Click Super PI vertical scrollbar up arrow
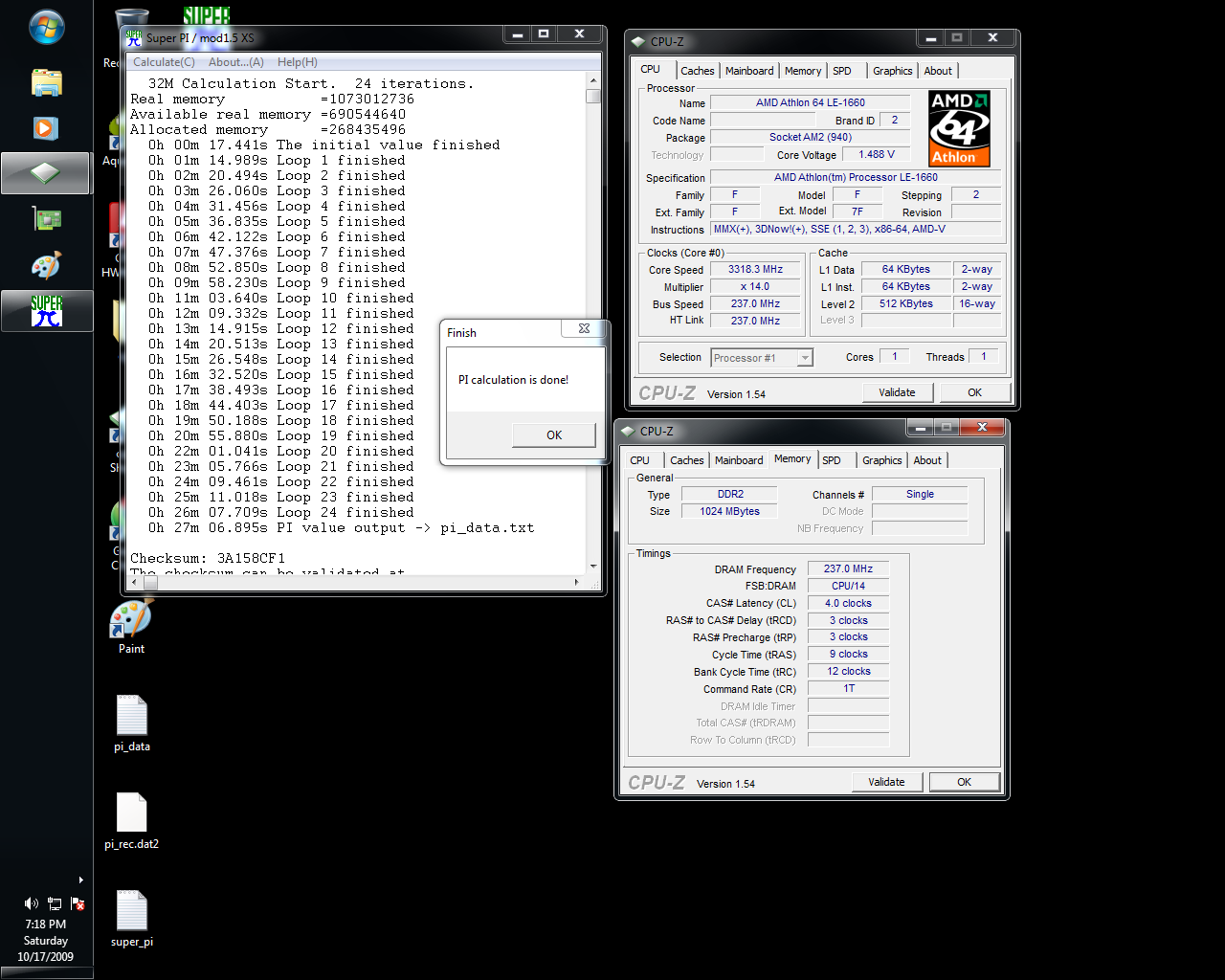This screenshot has height=980, width=1225. pos(593,81)
